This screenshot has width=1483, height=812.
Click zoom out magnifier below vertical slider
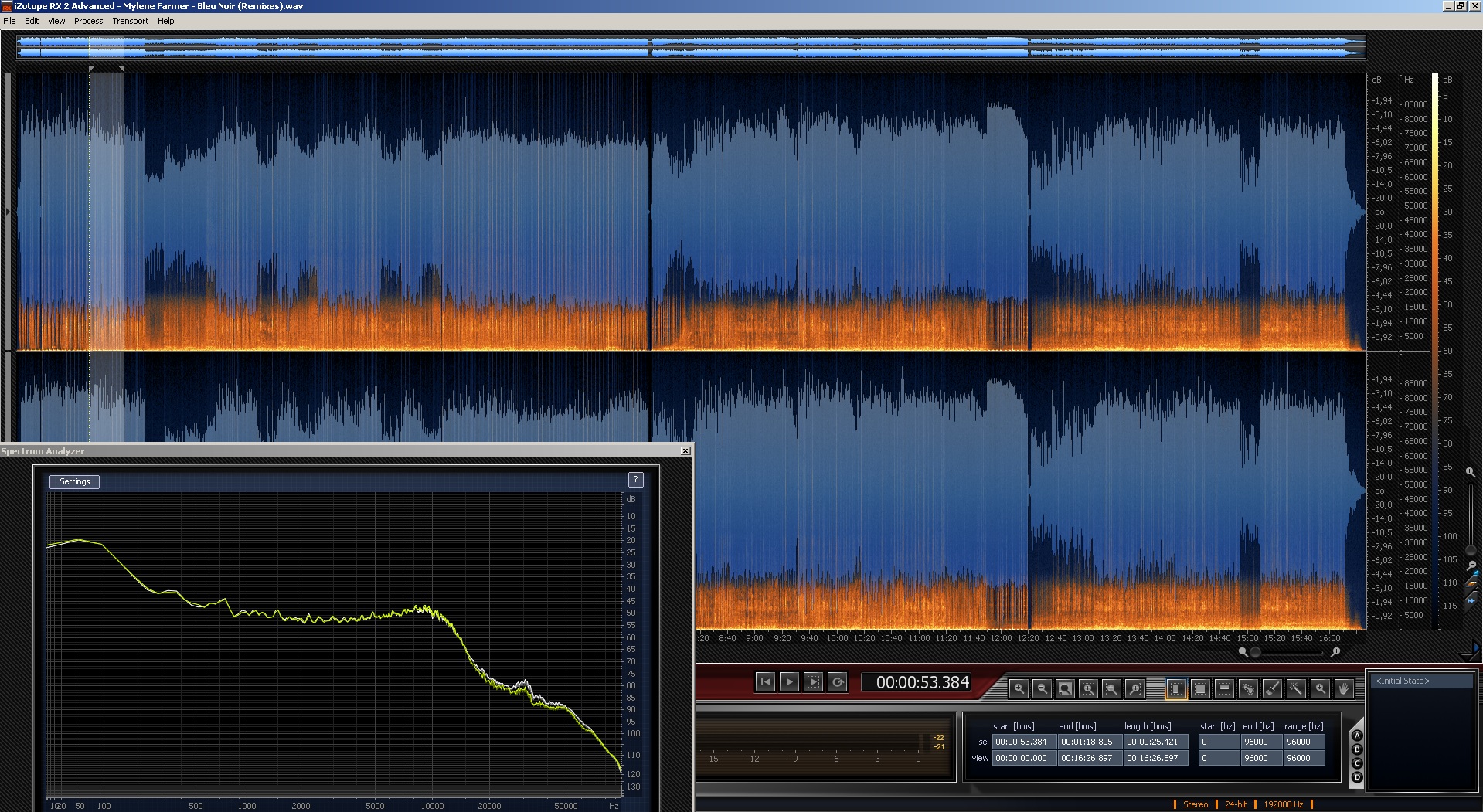pos(1471,566)
